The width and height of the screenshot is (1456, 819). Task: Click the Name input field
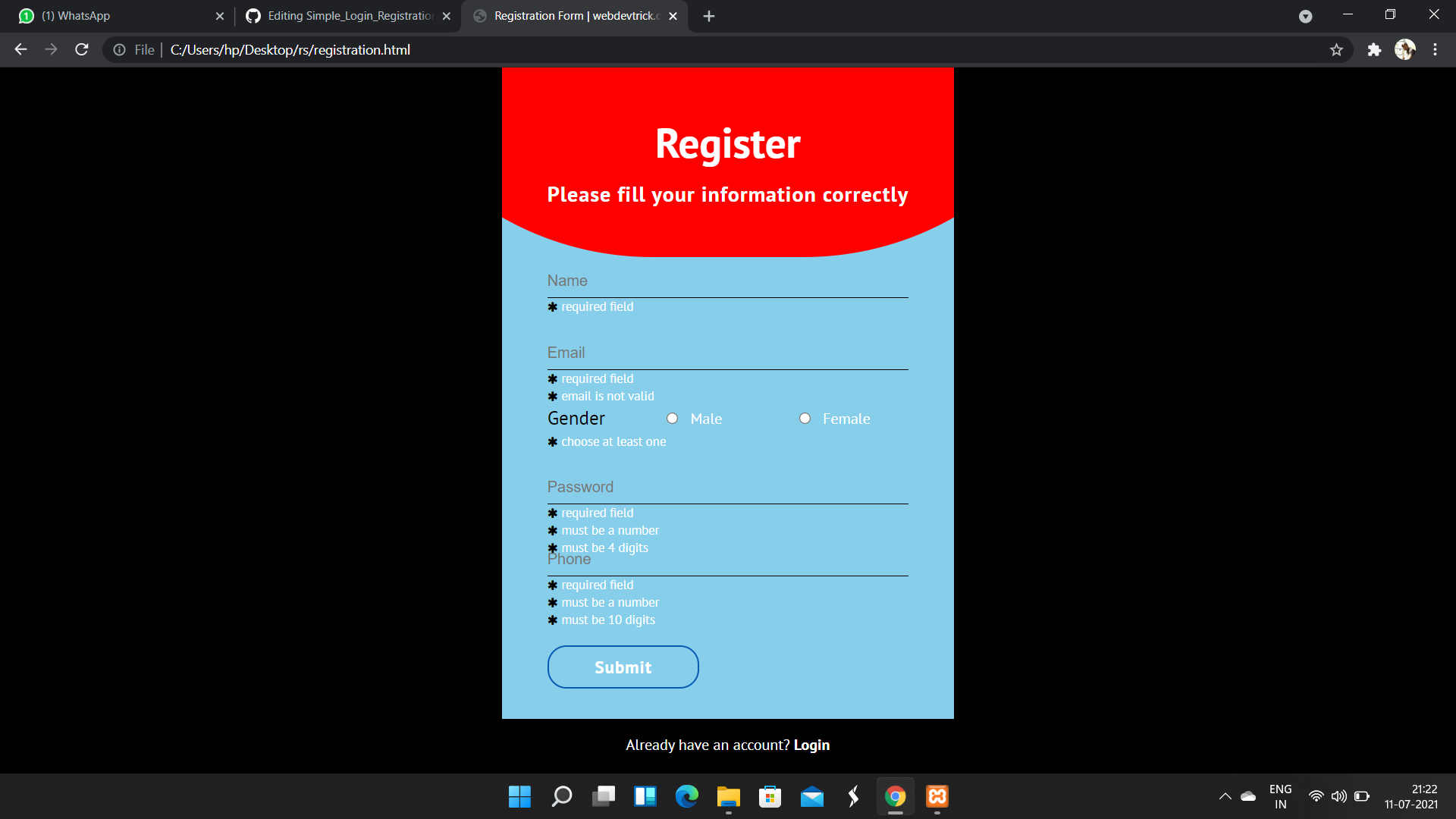(727, 281)
